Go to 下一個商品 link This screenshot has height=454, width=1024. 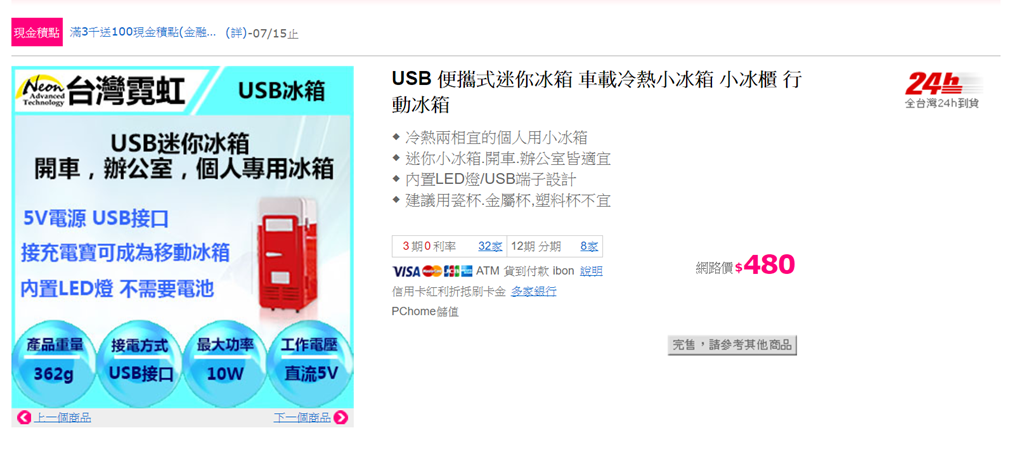click(x=302, y=417)
